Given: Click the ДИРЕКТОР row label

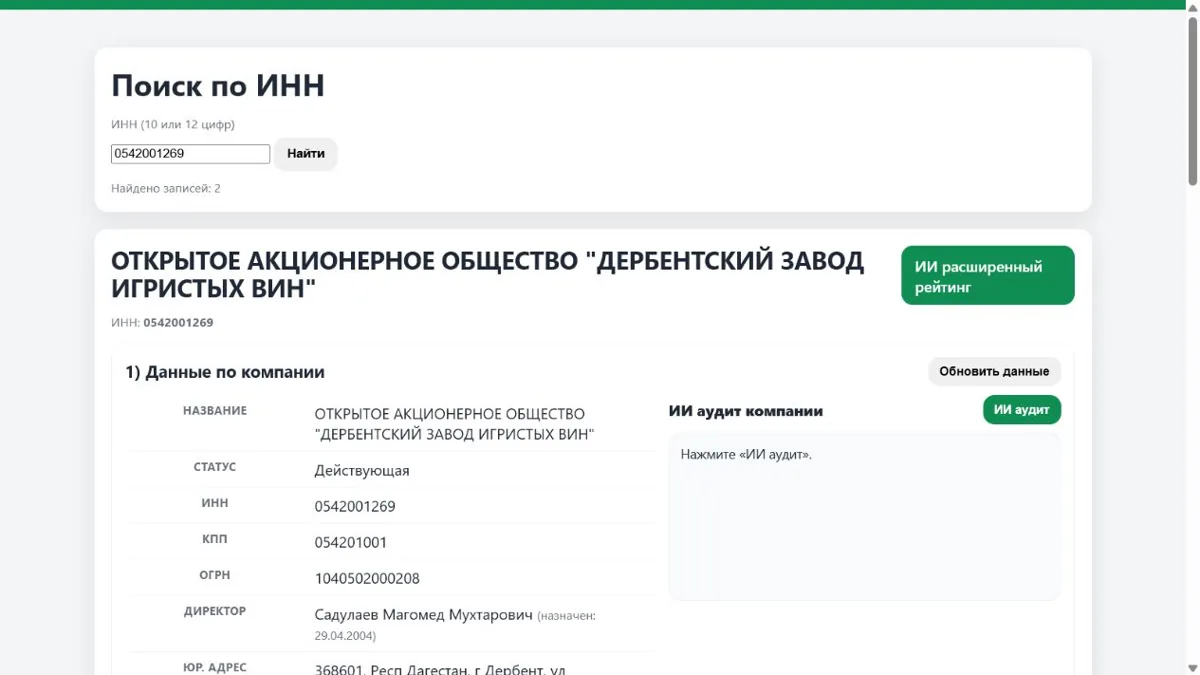Looking at the screenshot, I should 215,611.
